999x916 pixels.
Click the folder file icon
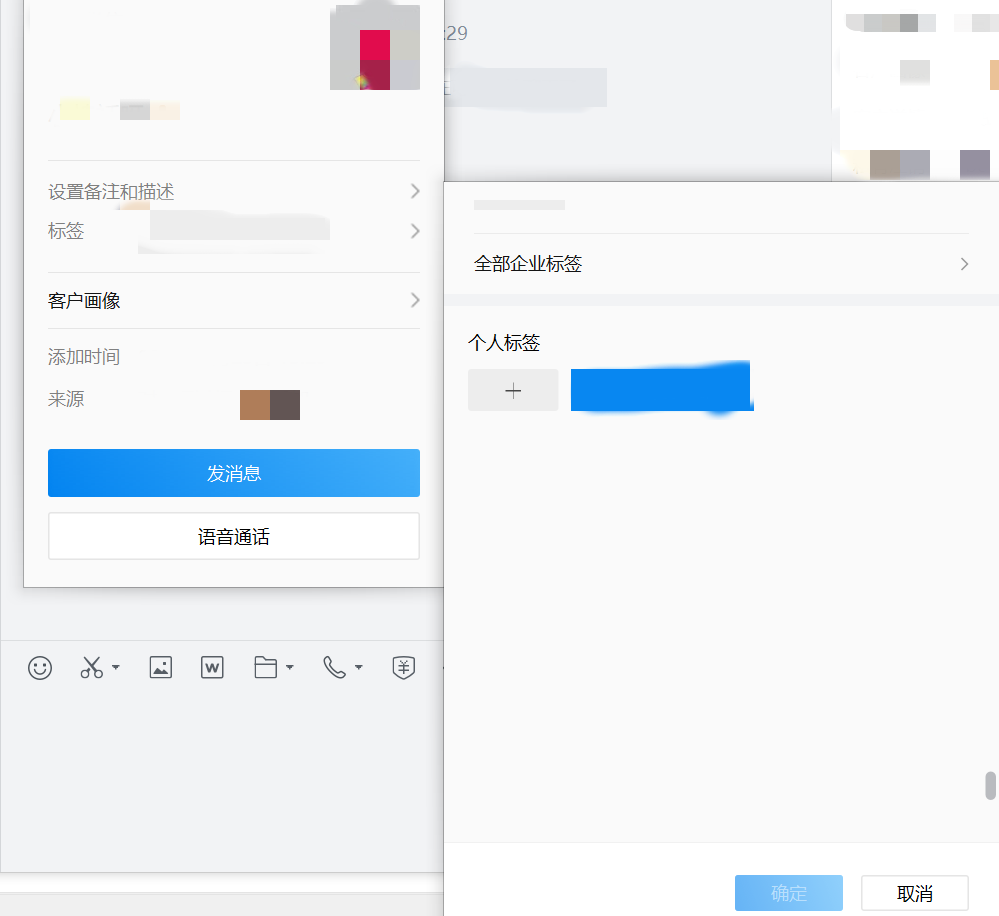[265, 667]
